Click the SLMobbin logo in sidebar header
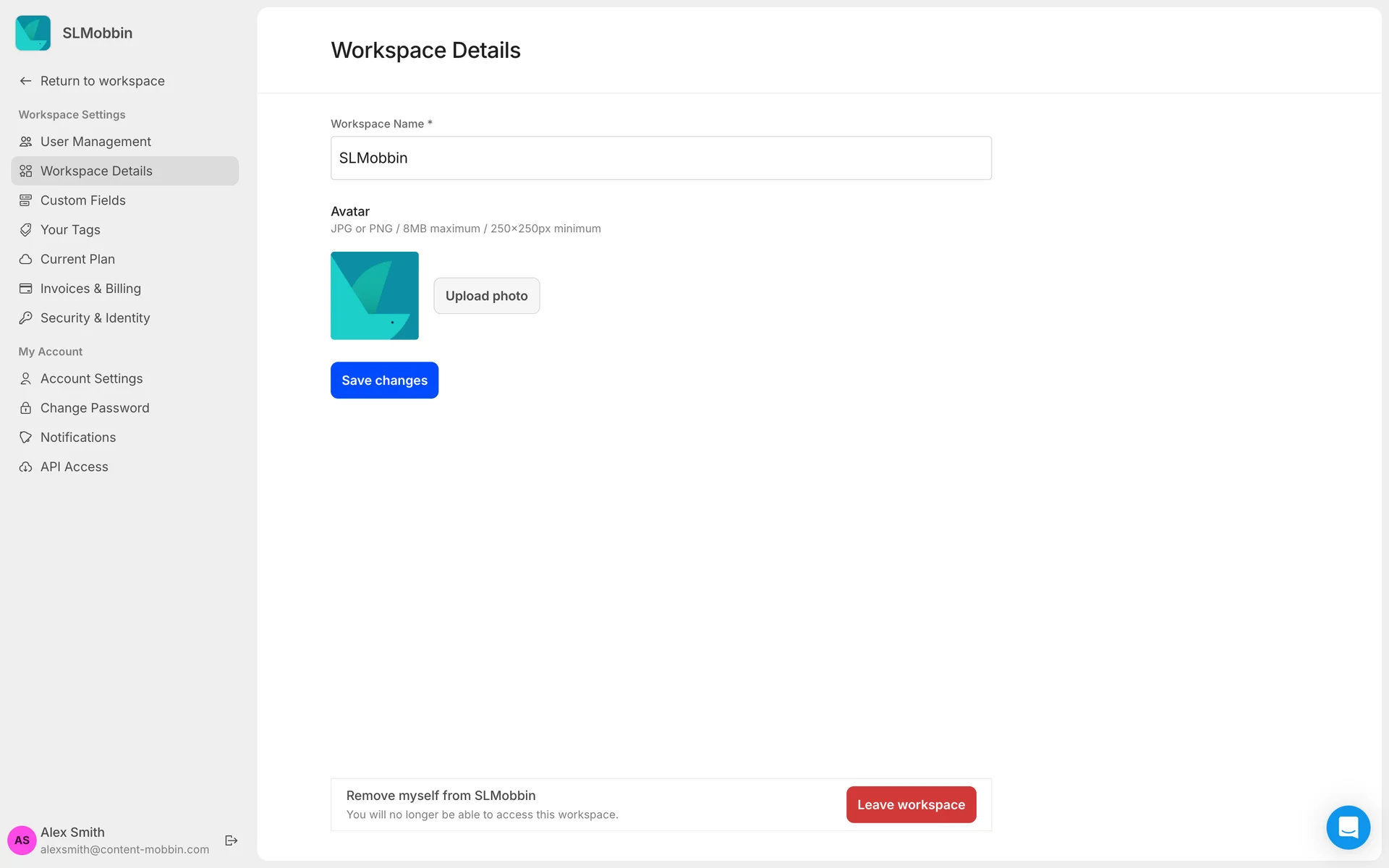This screenshot has height=868, width=1389. (33, 33)
